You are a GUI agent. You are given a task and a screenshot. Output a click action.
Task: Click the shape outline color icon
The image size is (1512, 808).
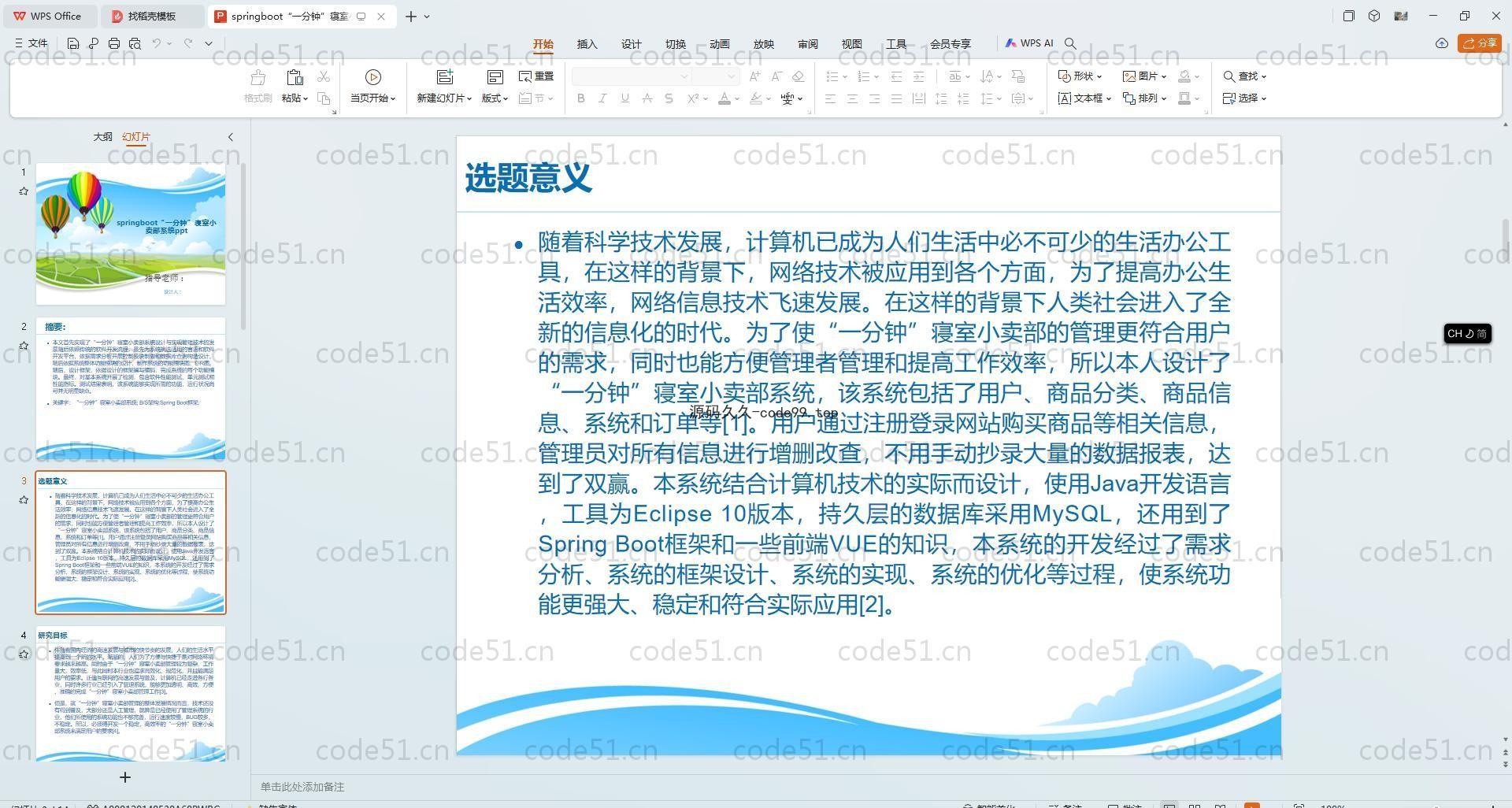point(1184,98)
